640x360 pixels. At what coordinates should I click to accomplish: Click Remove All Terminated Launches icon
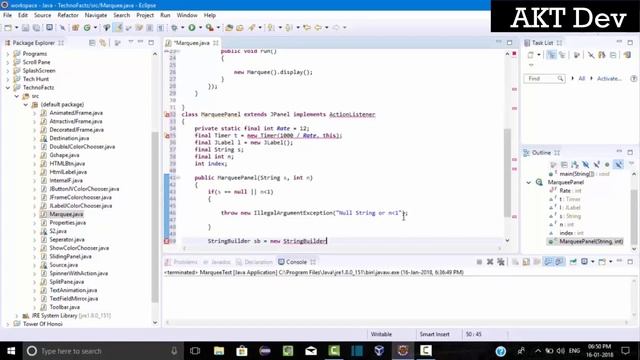[501, 262]
